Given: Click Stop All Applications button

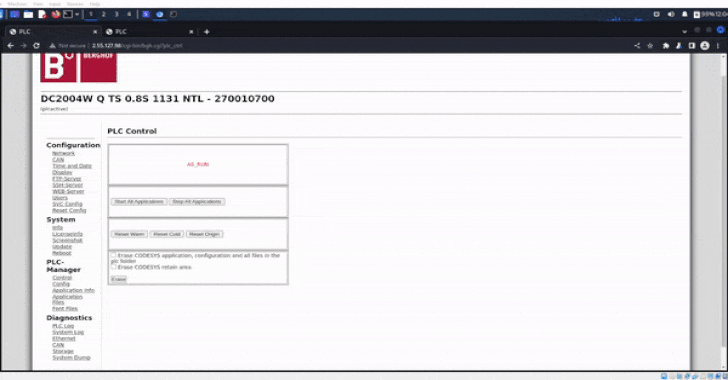Looking at the screenshot, I should tap(197, 202).
